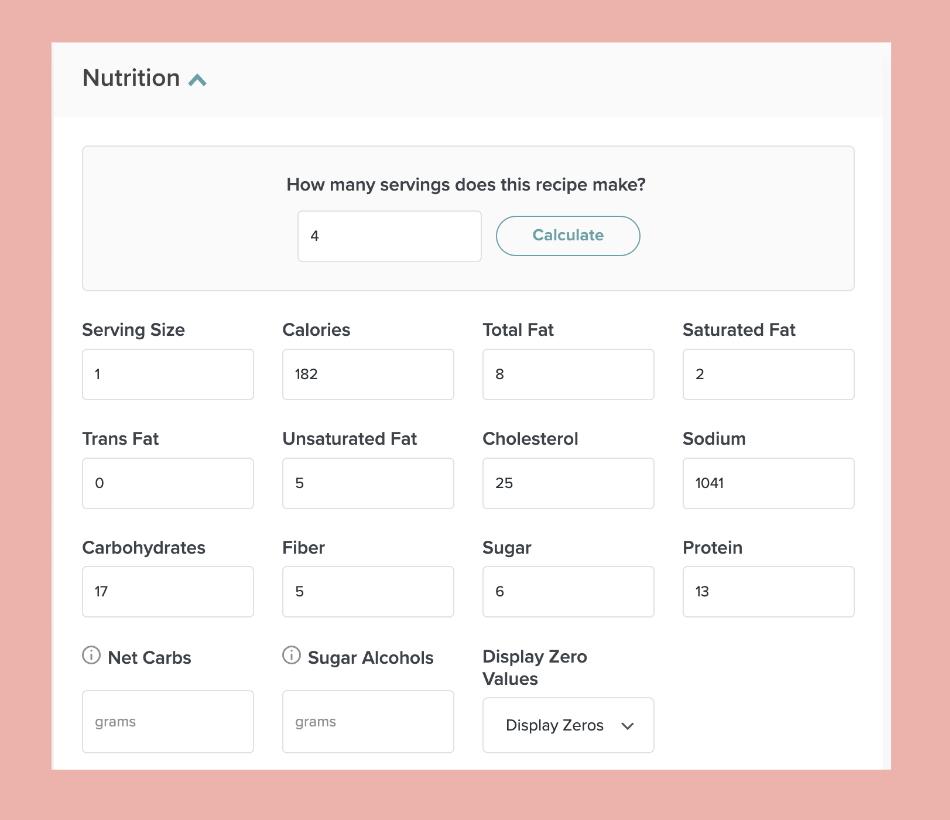Click the servings count input field
This screenshot has height=820, width=950.
pyautogui.click(x=389, y=236)
